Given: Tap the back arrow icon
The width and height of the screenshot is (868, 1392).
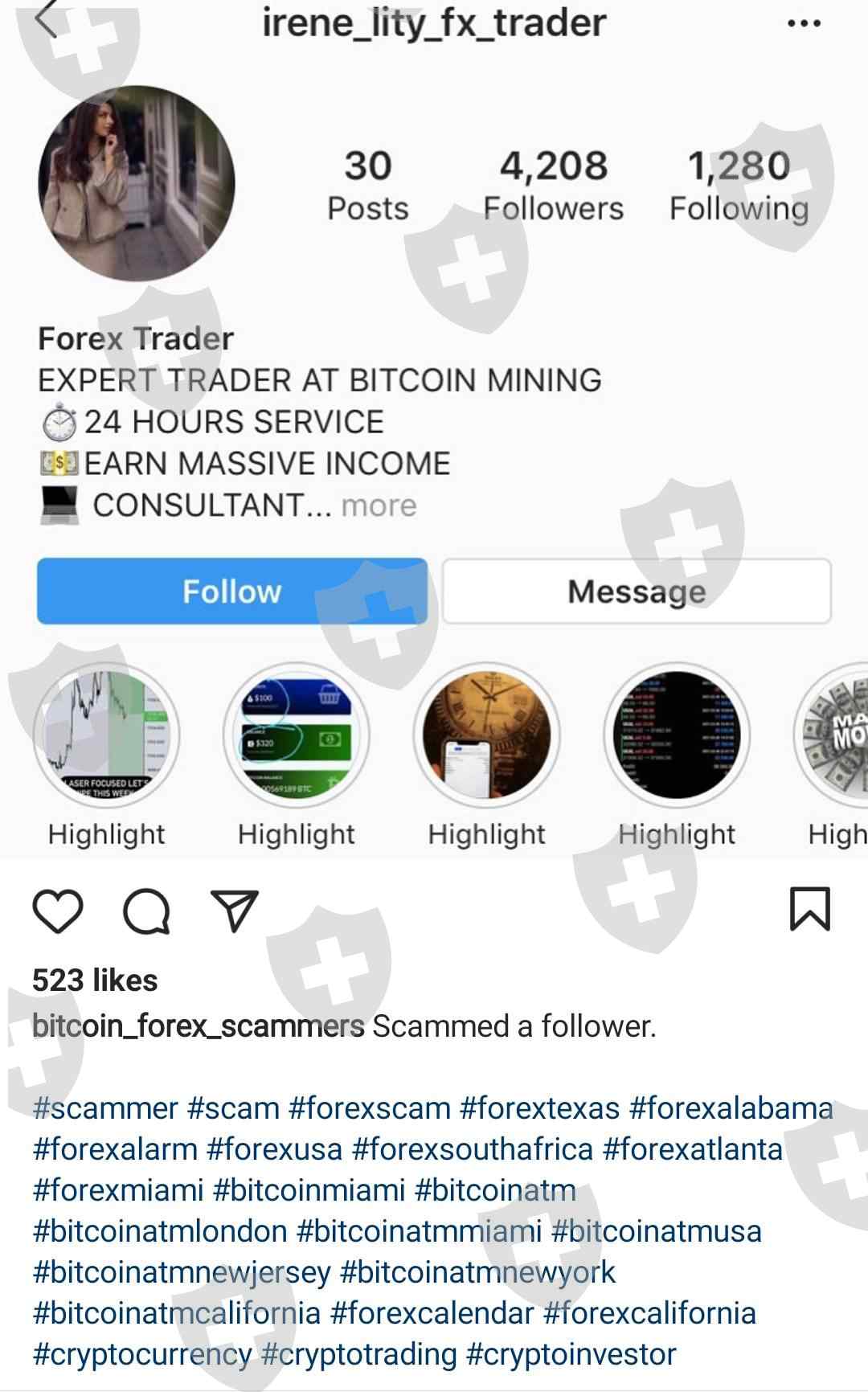Looking at the screenshot, I should point(47,19).
